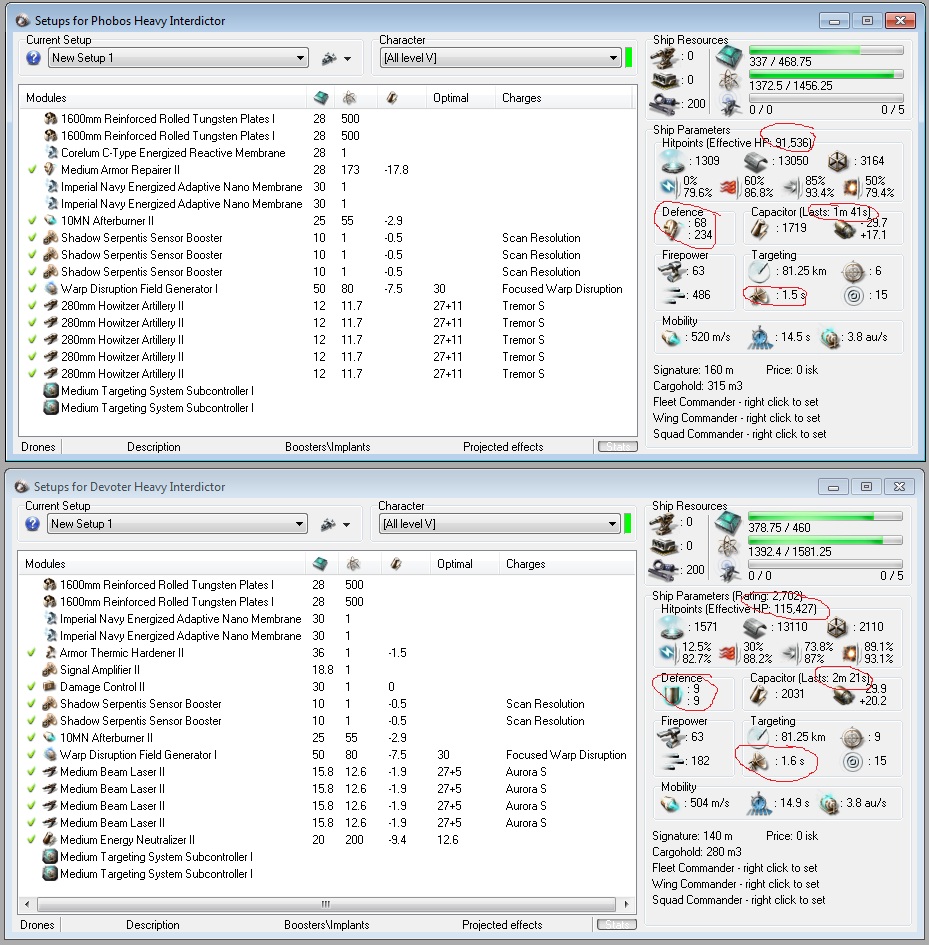Toggle Medium Armor Repairer II active checkmark
The height and width of the screenshot is (951, 929).
(x=33, y=170)
